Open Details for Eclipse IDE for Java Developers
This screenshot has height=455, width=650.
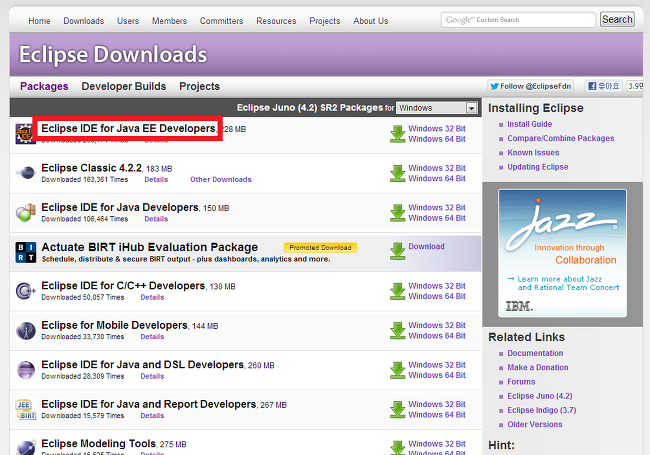click(x=156, y=219)
